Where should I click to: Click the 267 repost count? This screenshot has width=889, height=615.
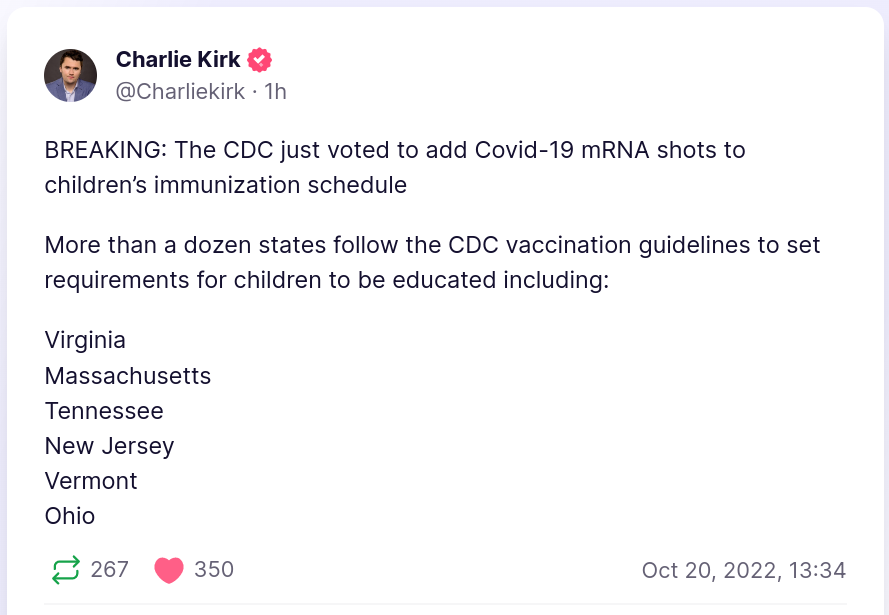(x=110, y=570)
